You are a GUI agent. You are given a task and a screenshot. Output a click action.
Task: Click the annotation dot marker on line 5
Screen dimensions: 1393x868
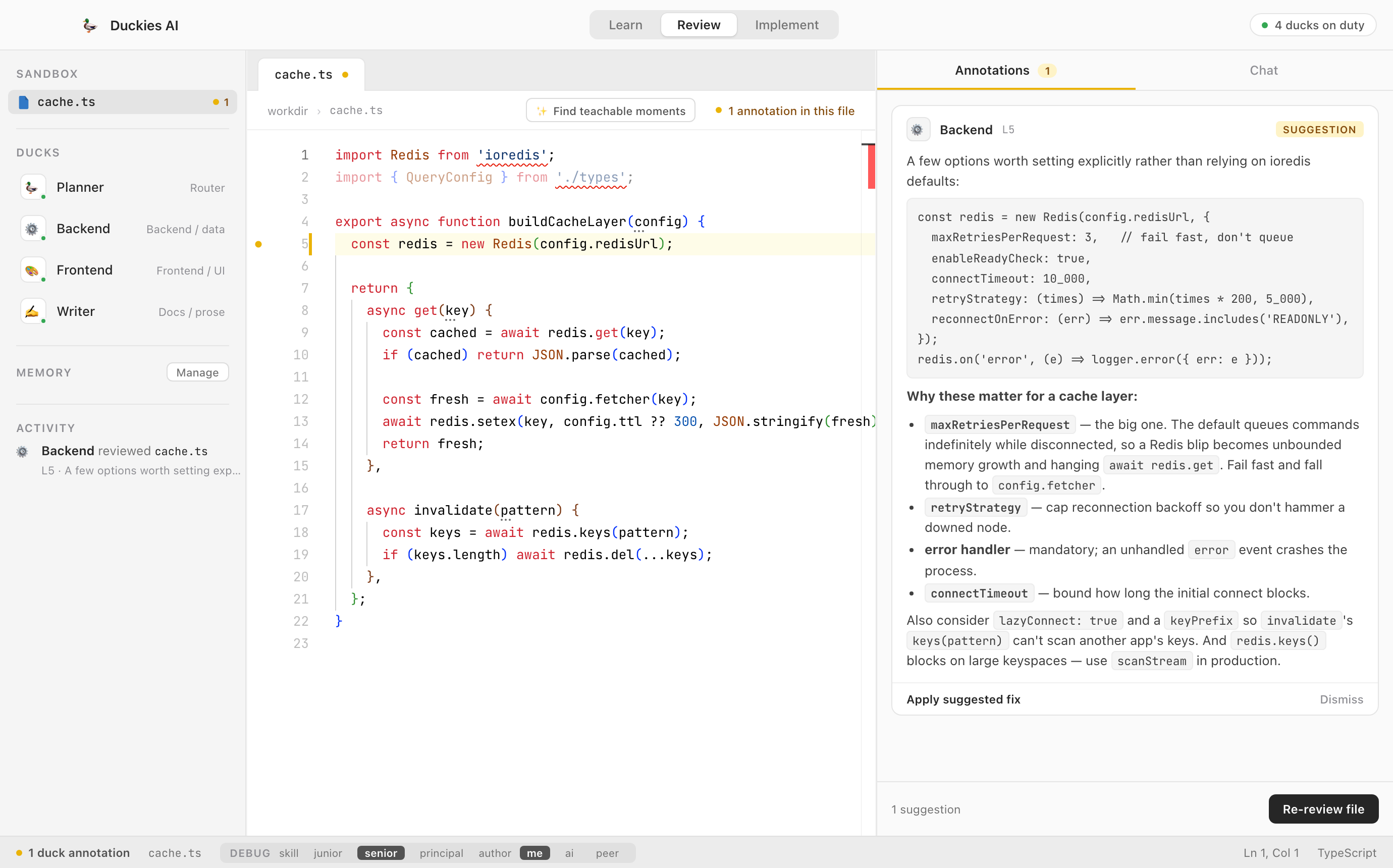tap(258, 244)
